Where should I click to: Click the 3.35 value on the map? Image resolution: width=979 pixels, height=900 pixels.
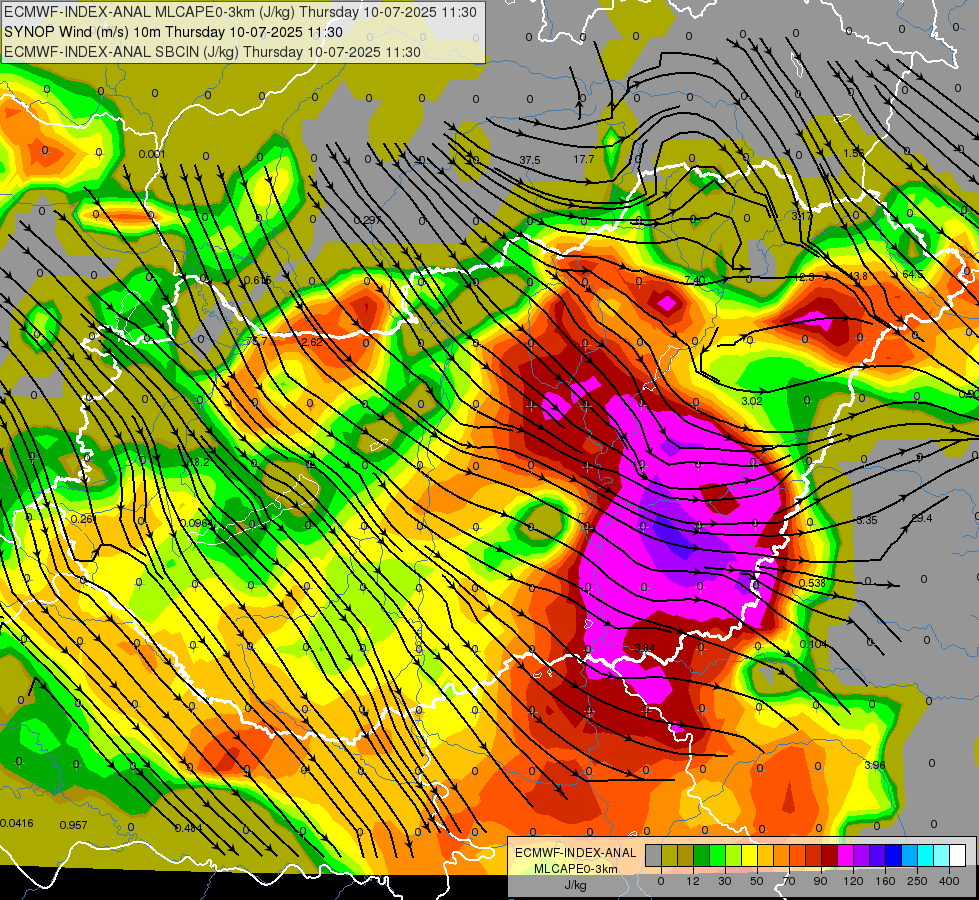[x=867, y=520]
